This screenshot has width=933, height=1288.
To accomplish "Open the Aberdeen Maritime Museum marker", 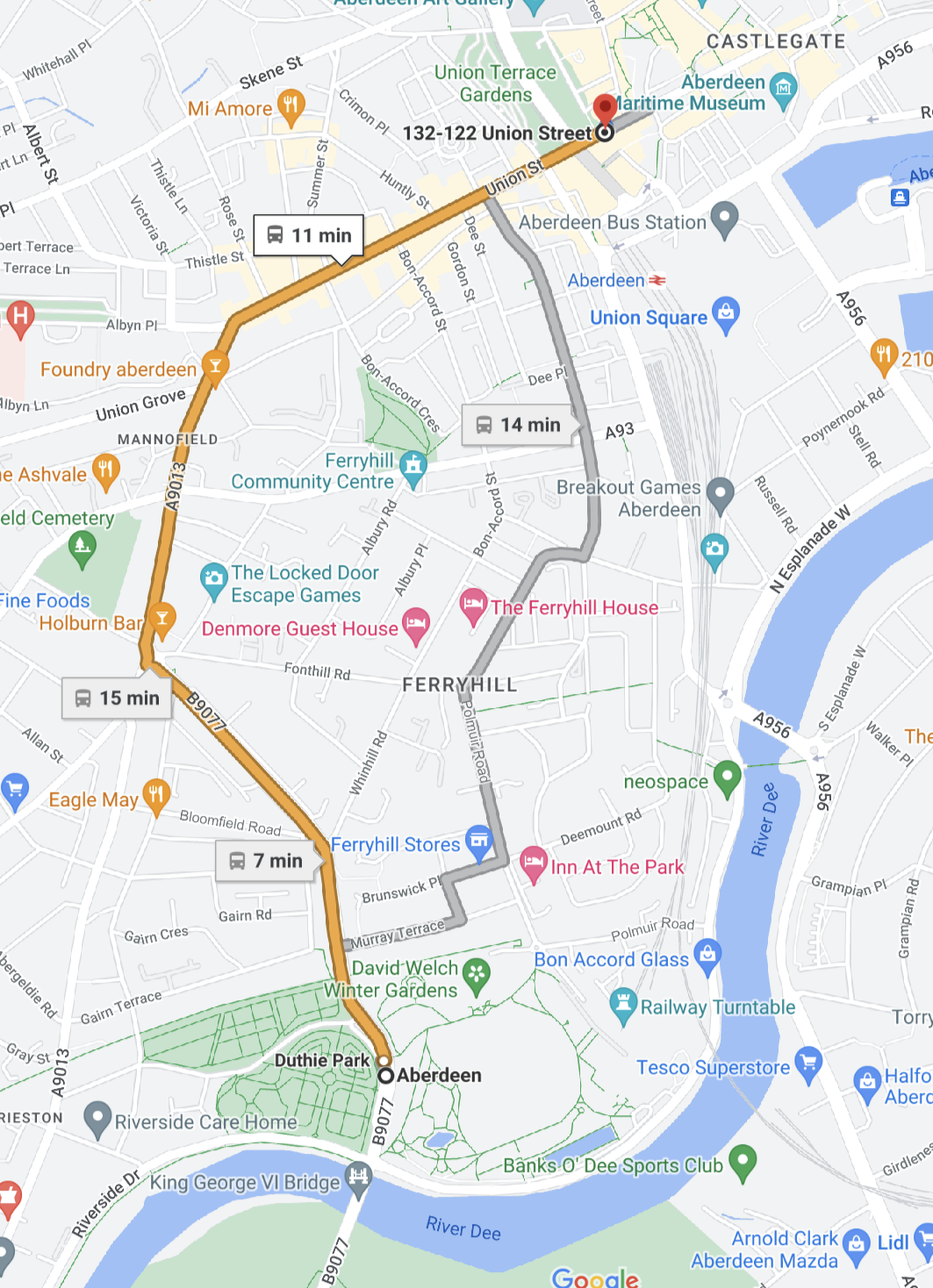I will tap(783, 87).
